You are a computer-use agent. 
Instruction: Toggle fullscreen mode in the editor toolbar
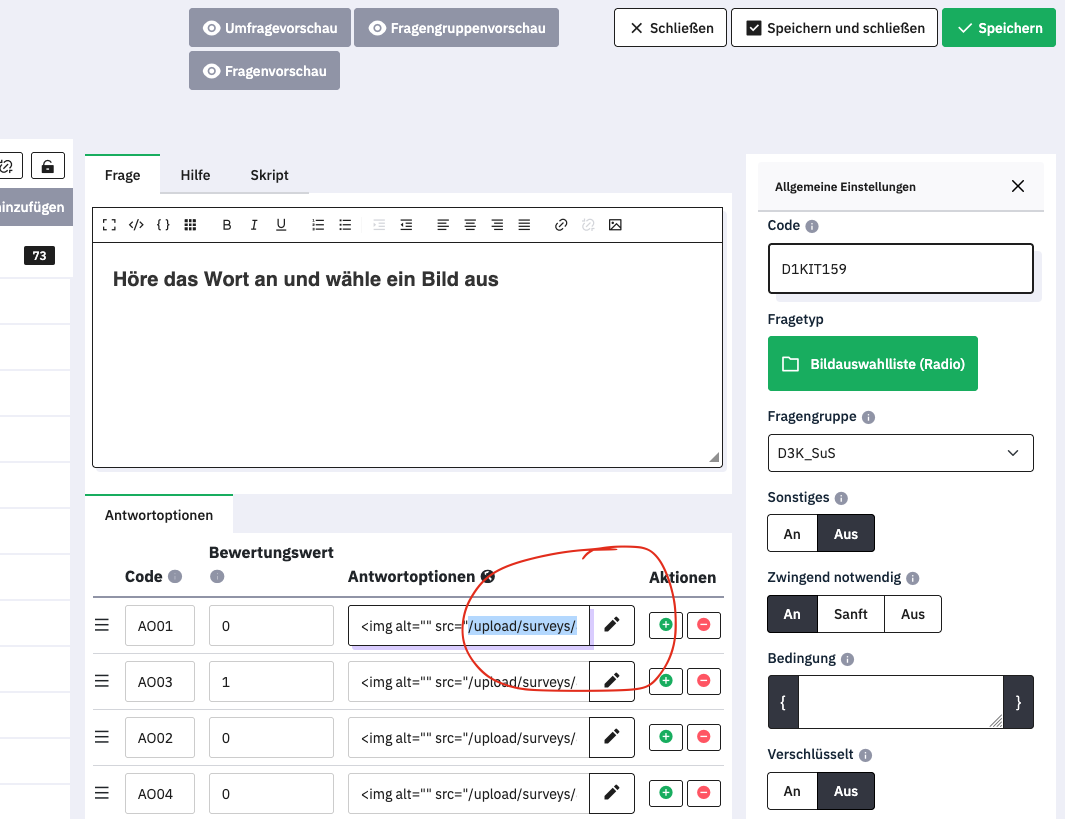110,225
